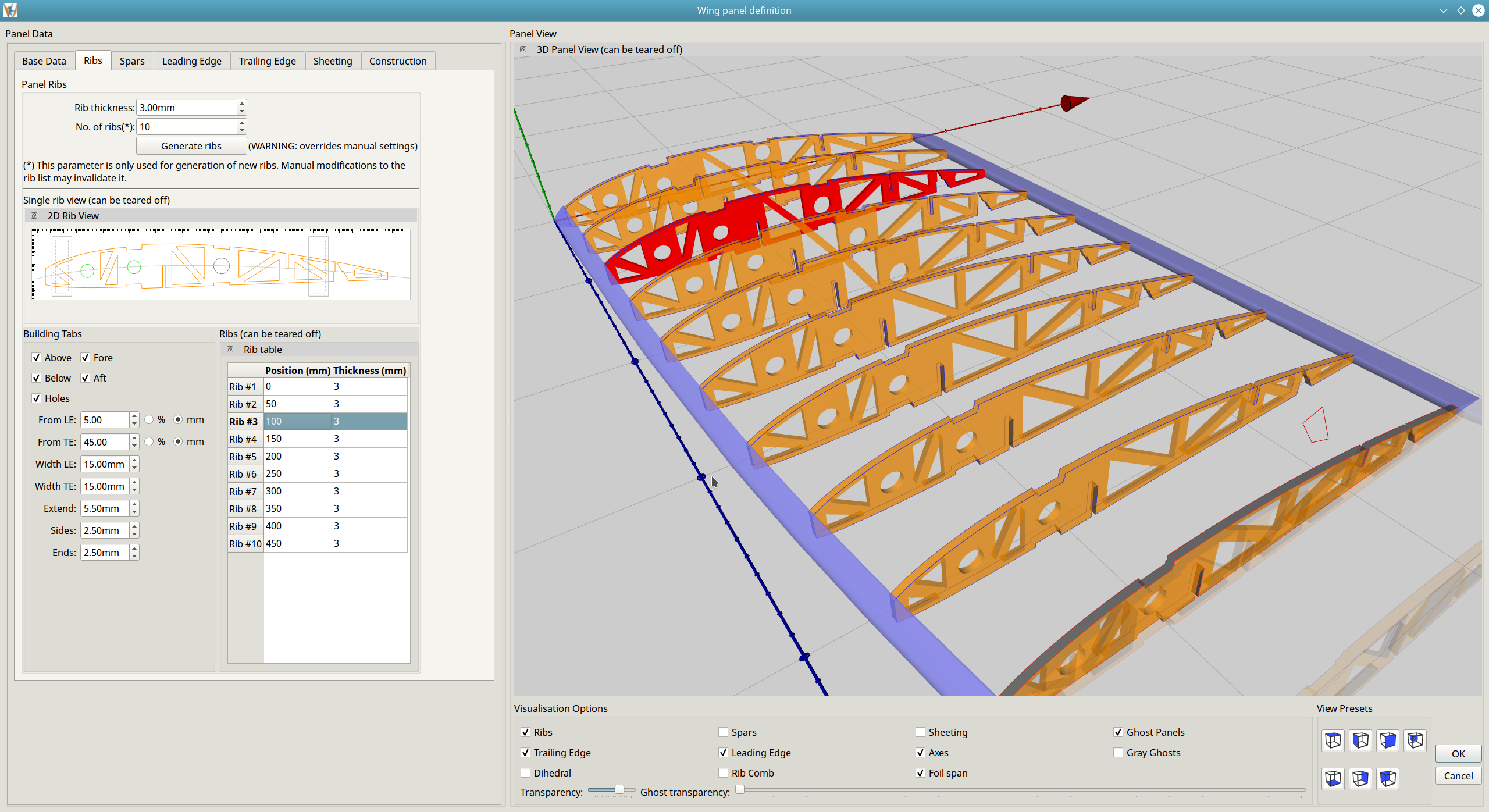Click the Rib table tear-off icon
The height and width of the screenshot is (812, 1489).
[x=231, y=349]
